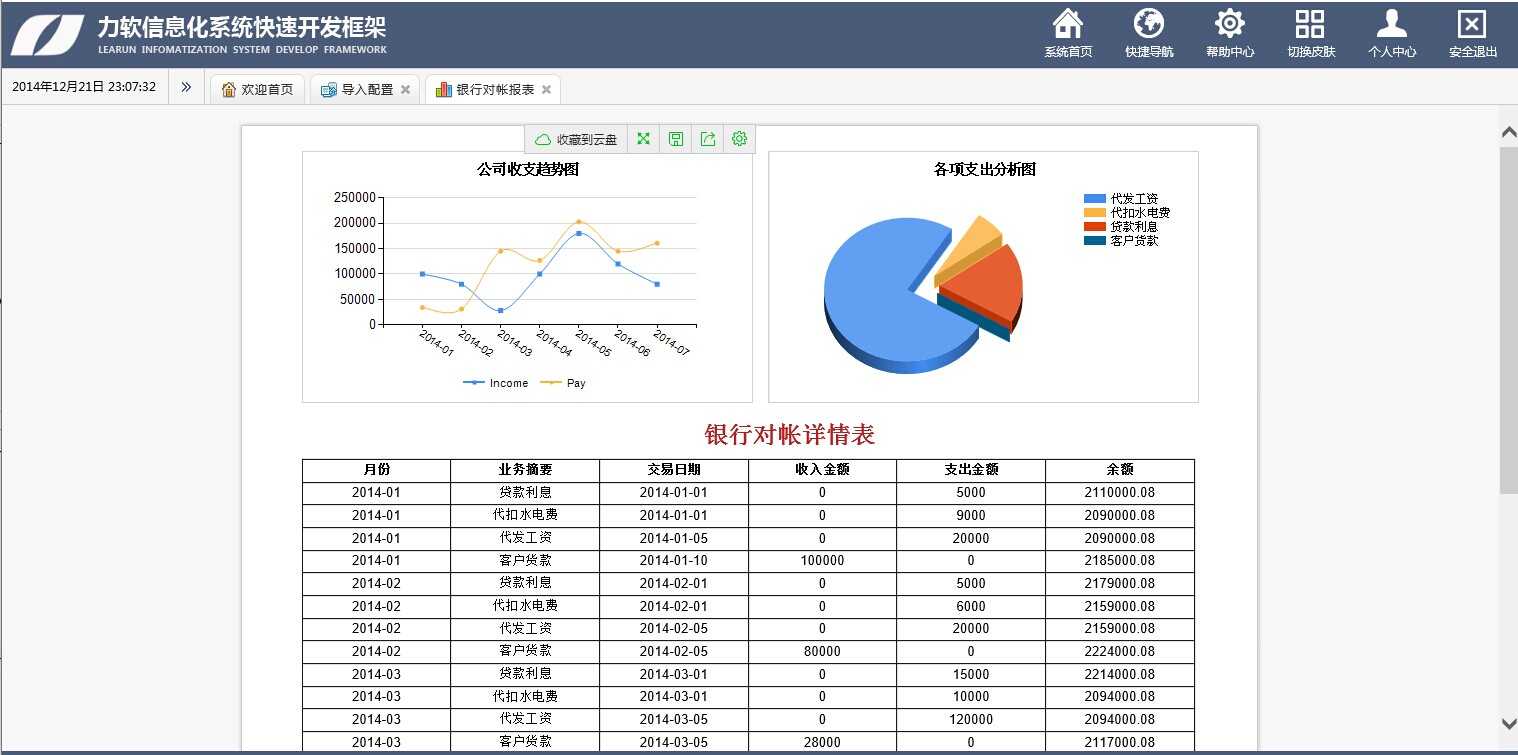Viewport: 1518px width, 755px height.
Task: Click 切换皮肤 to switch skin
Action: pos(1311,34)
